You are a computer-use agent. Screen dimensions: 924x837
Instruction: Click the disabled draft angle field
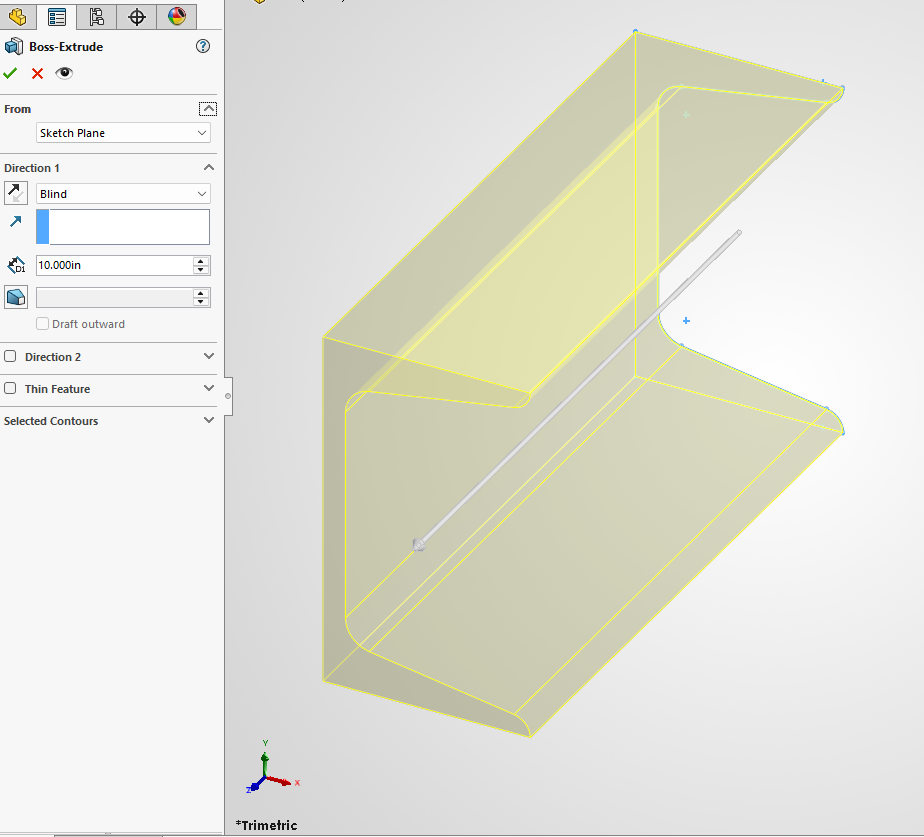click(114, 298)
